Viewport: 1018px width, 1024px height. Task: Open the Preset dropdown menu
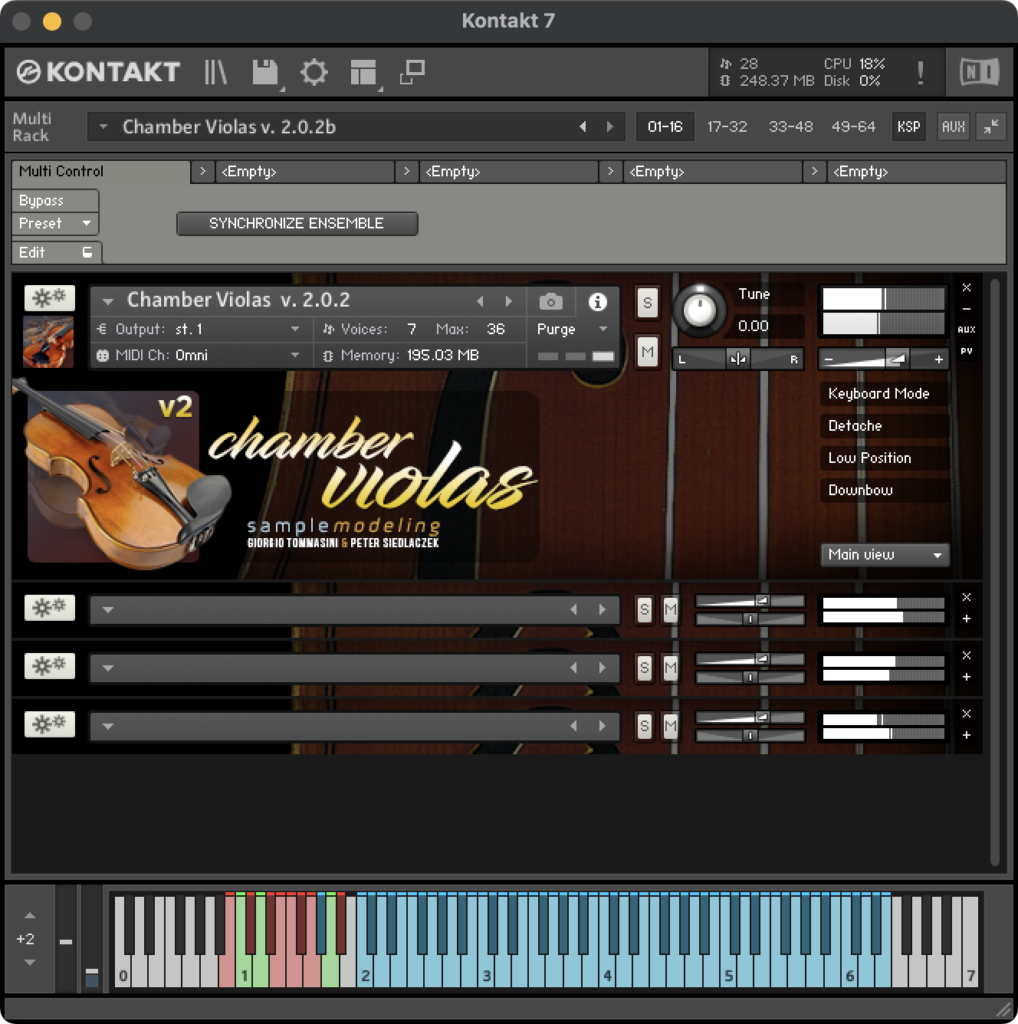[x=56, y=223]
